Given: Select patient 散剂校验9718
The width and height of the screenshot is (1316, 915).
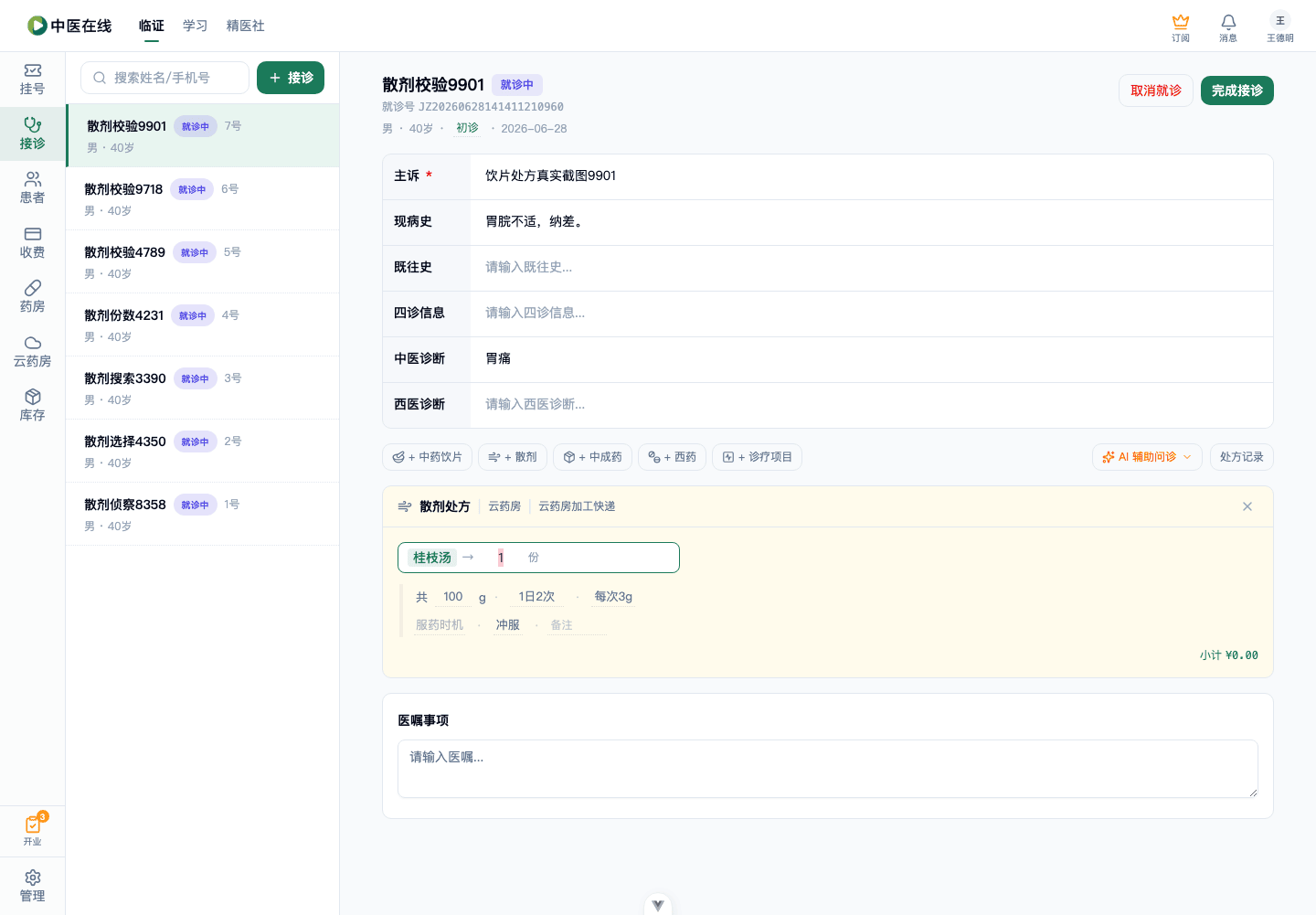Looking at the screenshot, I should coord(203,198).
